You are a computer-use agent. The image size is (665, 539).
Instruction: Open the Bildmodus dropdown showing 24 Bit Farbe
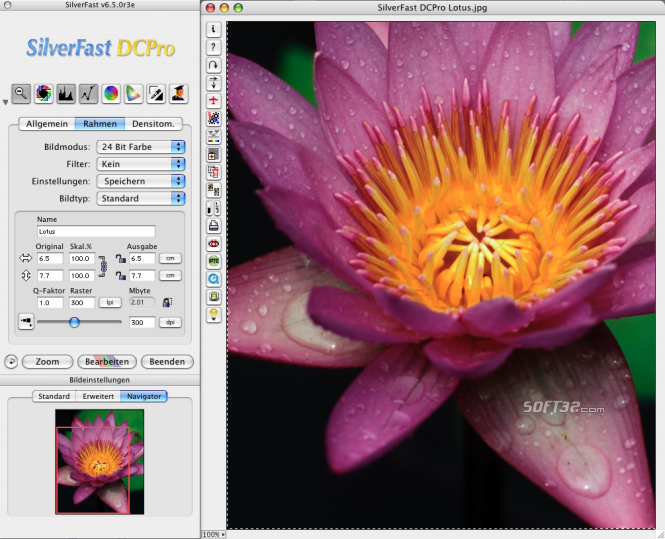(141, 147)
